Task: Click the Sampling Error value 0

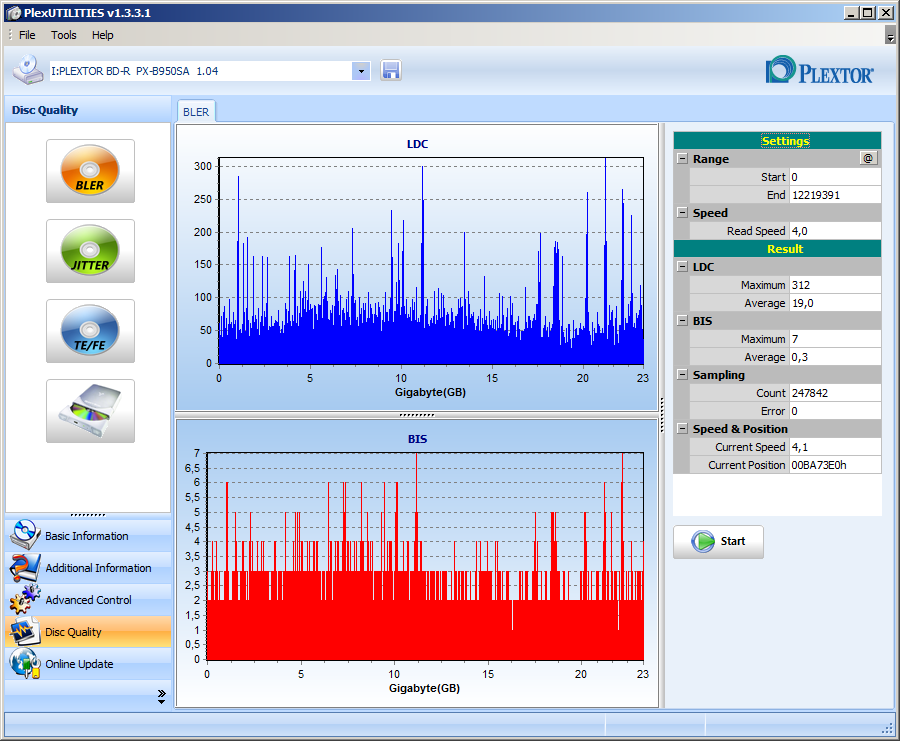Action: point(835,410)
